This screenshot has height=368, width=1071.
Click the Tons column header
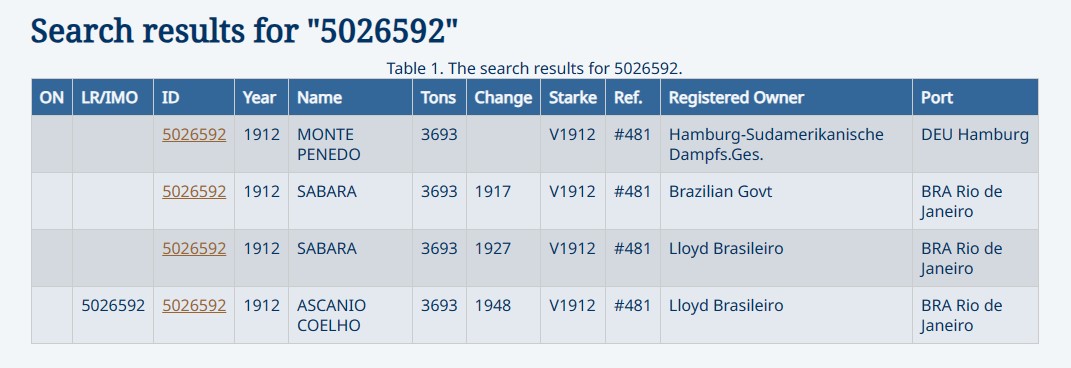click(x=439, y=98)
